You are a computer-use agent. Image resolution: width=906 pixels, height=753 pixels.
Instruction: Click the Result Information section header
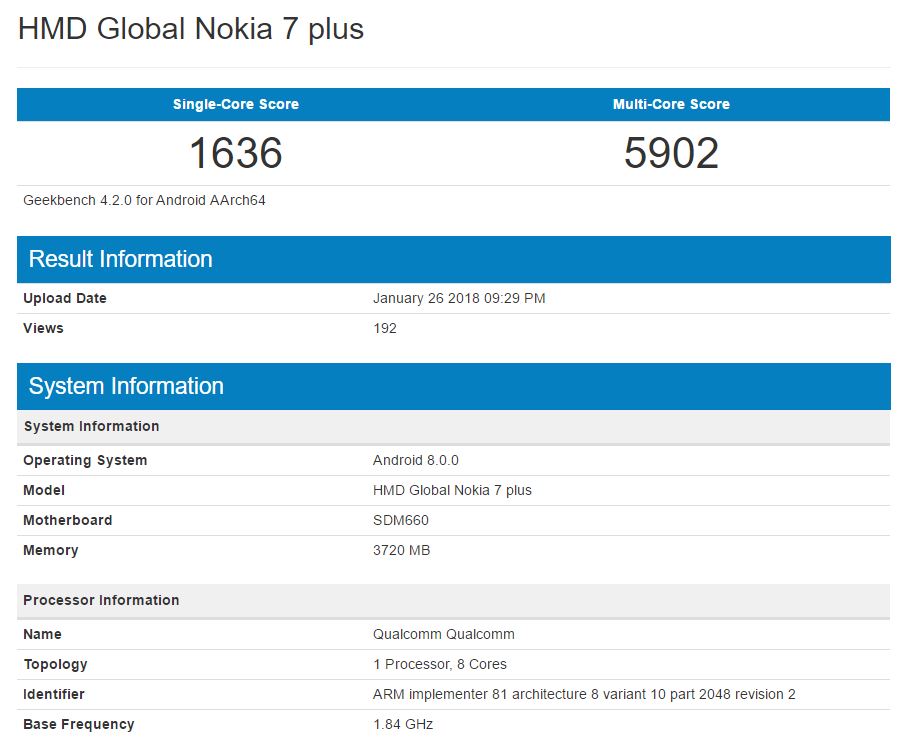454,259
